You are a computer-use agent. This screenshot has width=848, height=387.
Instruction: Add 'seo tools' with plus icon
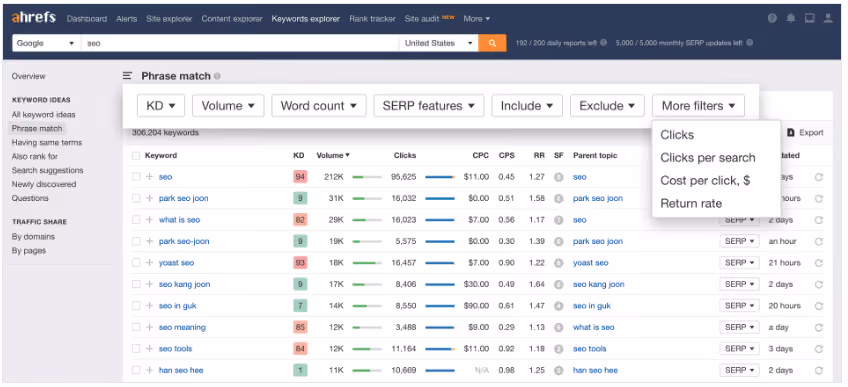pyautogui.click(x=150, y=349)
